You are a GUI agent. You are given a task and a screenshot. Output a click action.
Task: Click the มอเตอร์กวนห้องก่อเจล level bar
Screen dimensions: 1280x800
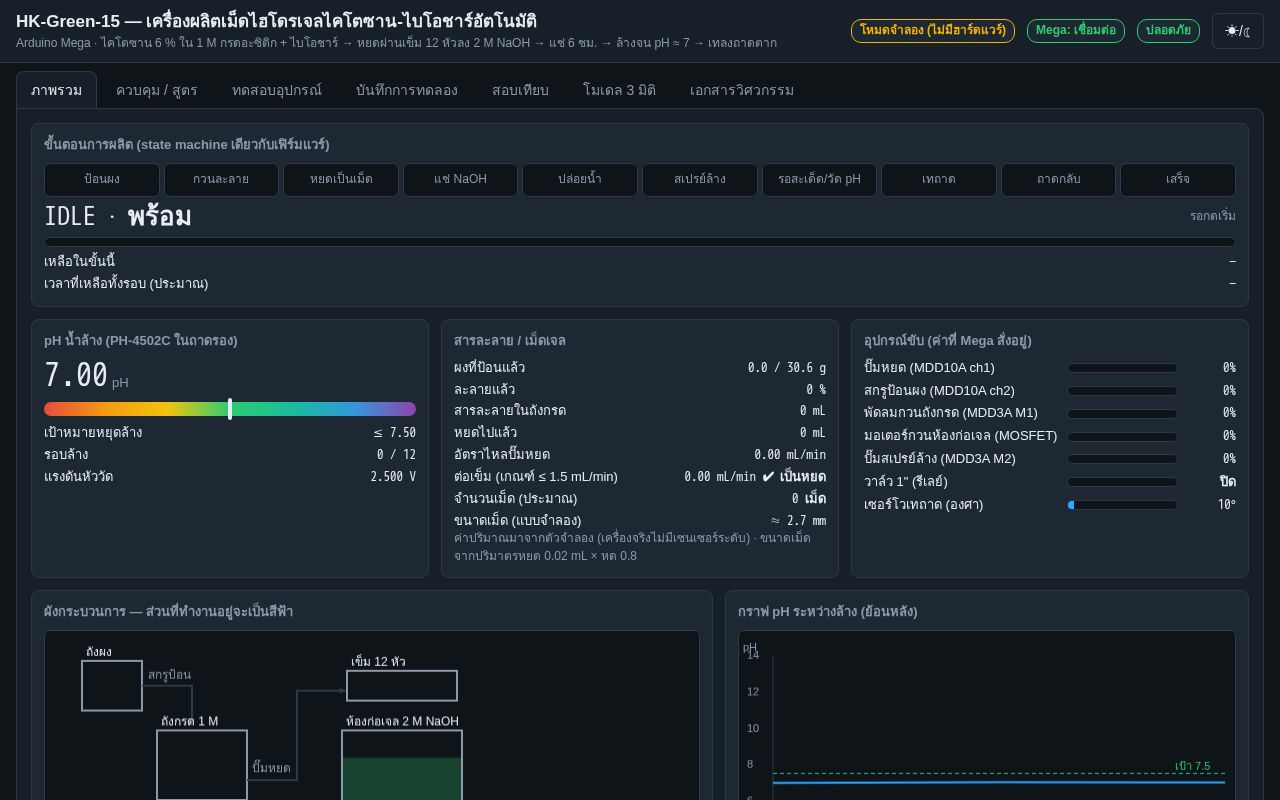1122,436
